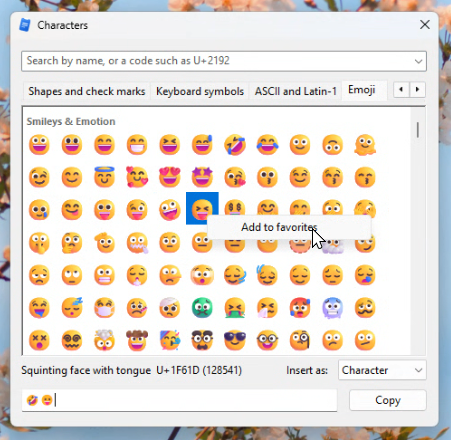Choose the zipper-mouth face emoji
Image resolution: width=451 pixels, height=440 pixels.
[x=137, y=242]
